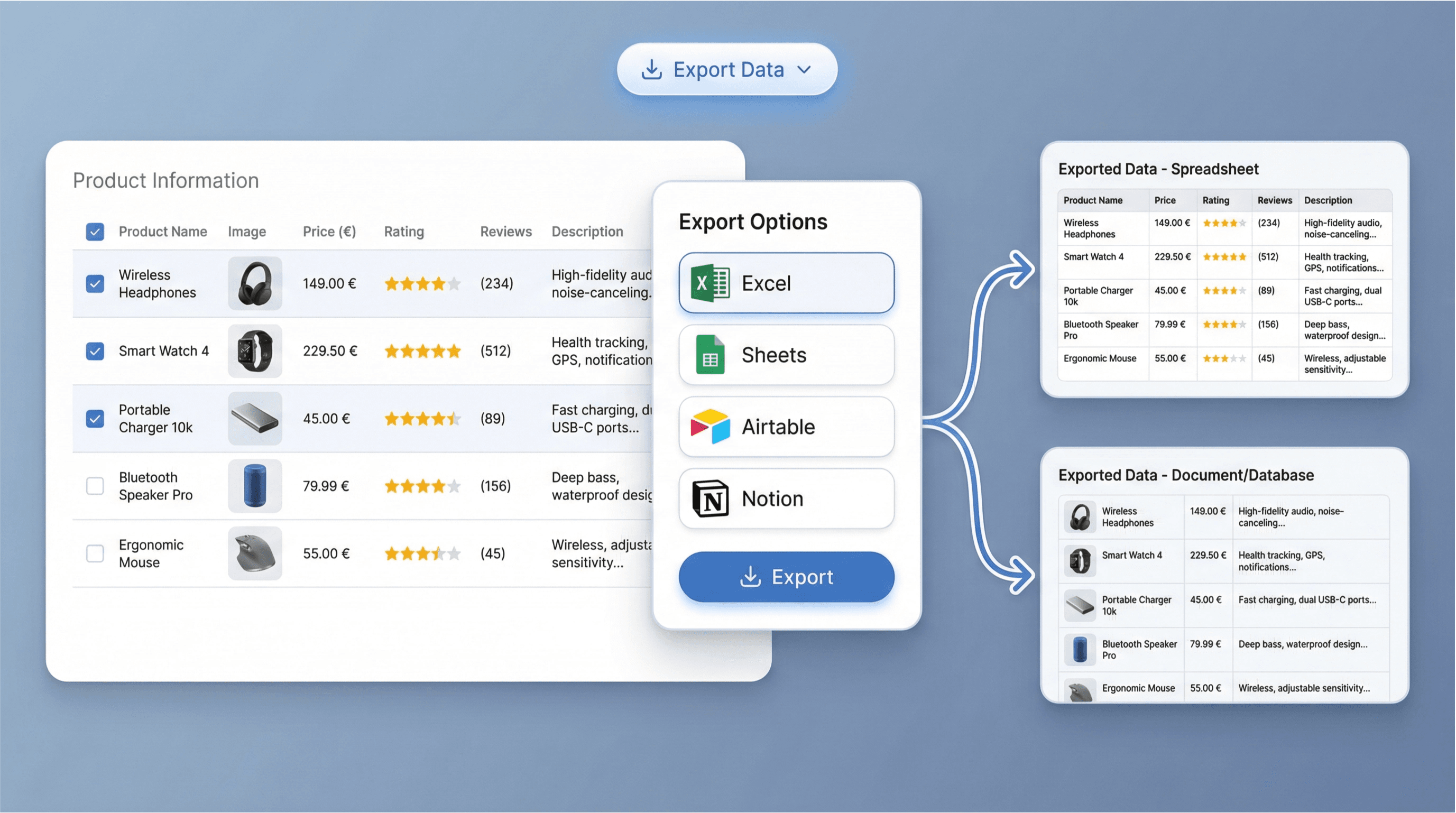1456x813 pixels.
Task: Click the download icon inside Export button
Action: [x=751, y=577]
